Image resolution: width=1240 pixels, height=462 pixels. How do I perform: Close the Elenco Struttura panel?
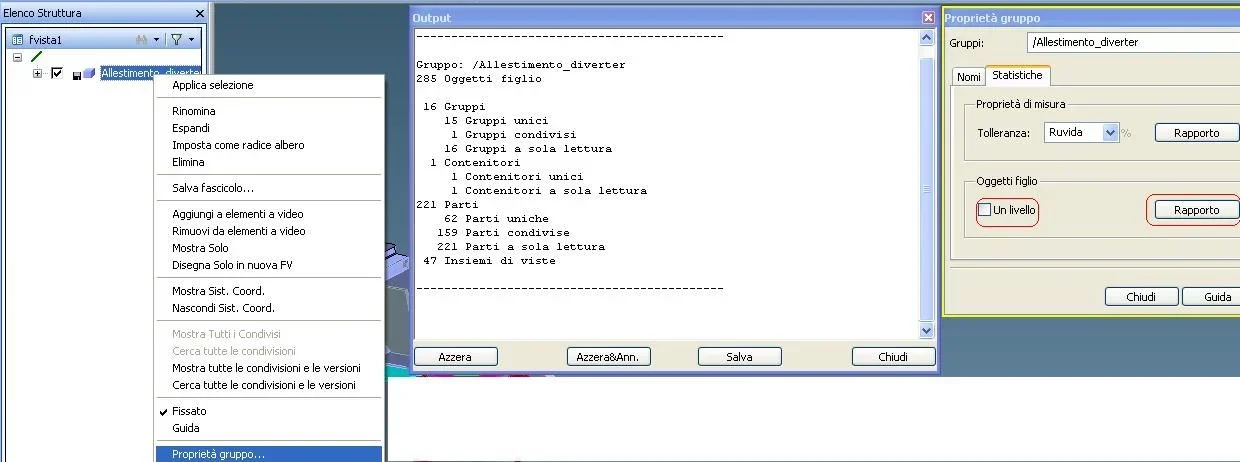point(200,13)
